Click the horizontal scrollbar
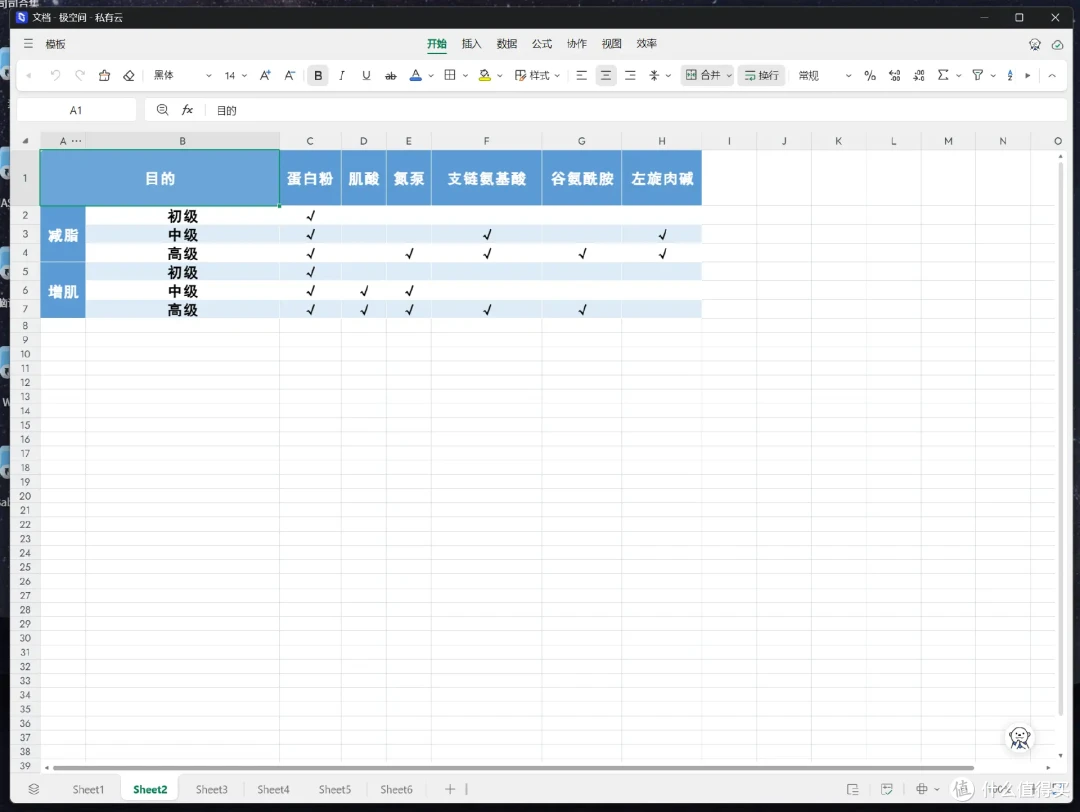Image resolution: width=1080 pixels, height=812 pixels. [x=513, y=767]
